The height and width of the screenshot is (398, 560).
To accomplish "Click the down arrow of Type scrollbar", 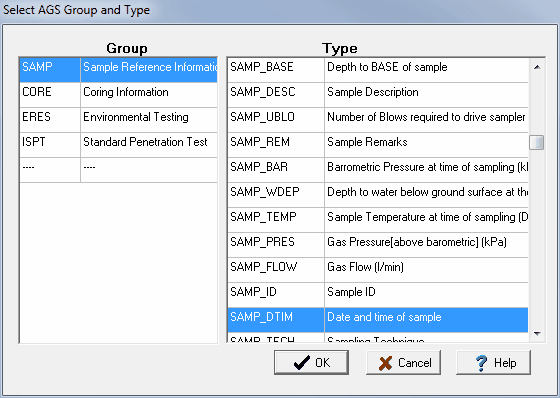I will click(x=537, y=334).
